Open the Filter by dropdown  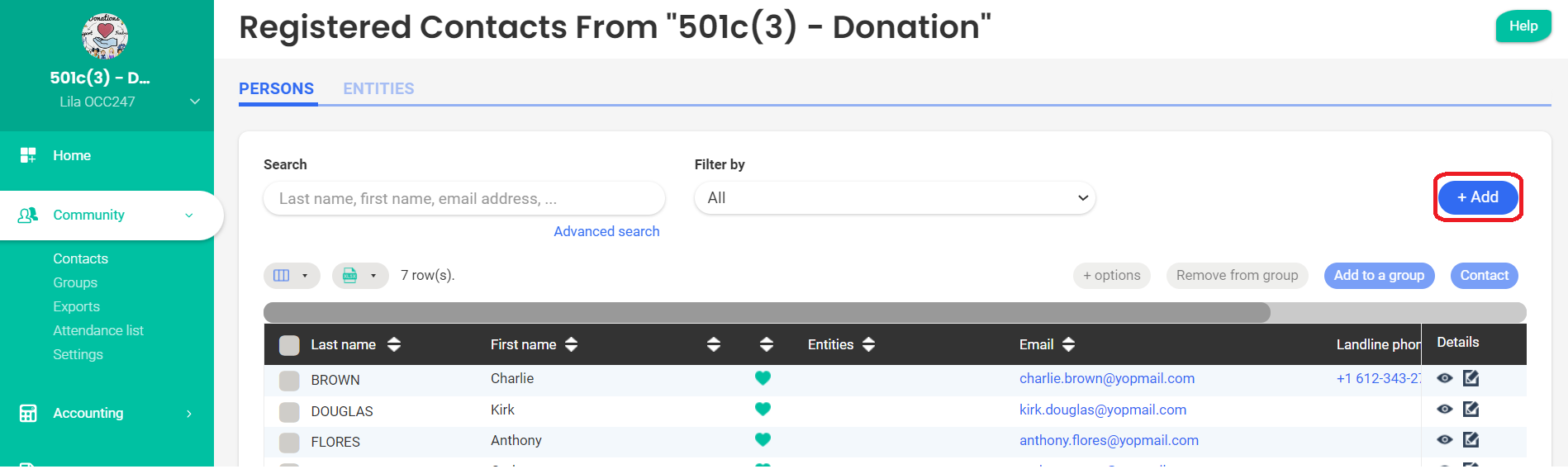[x=895, y=198]
